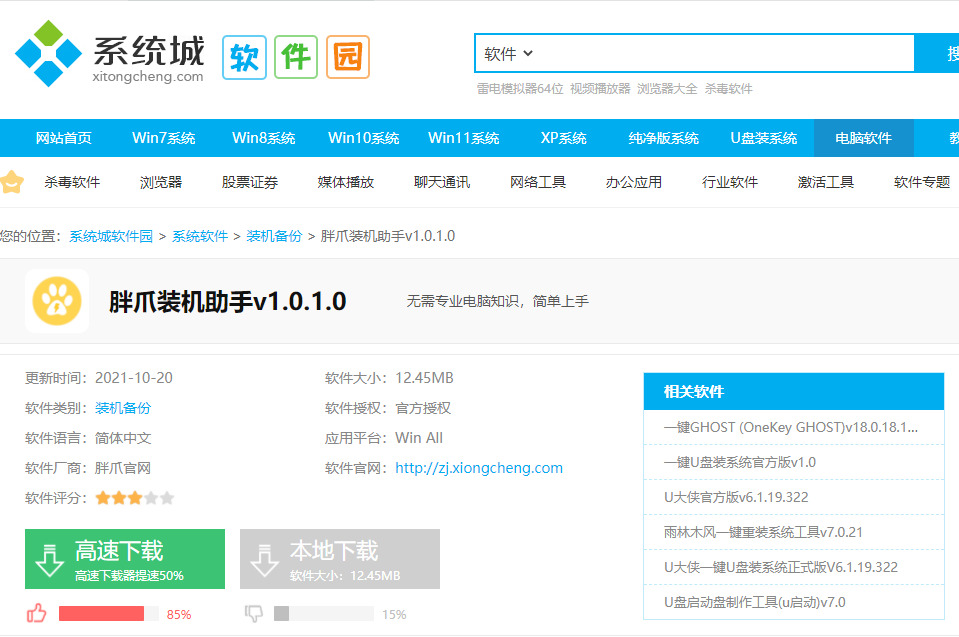This screenshot has width=959, height=637.
Task: Open the 网络工具 category
Action: 538,182
